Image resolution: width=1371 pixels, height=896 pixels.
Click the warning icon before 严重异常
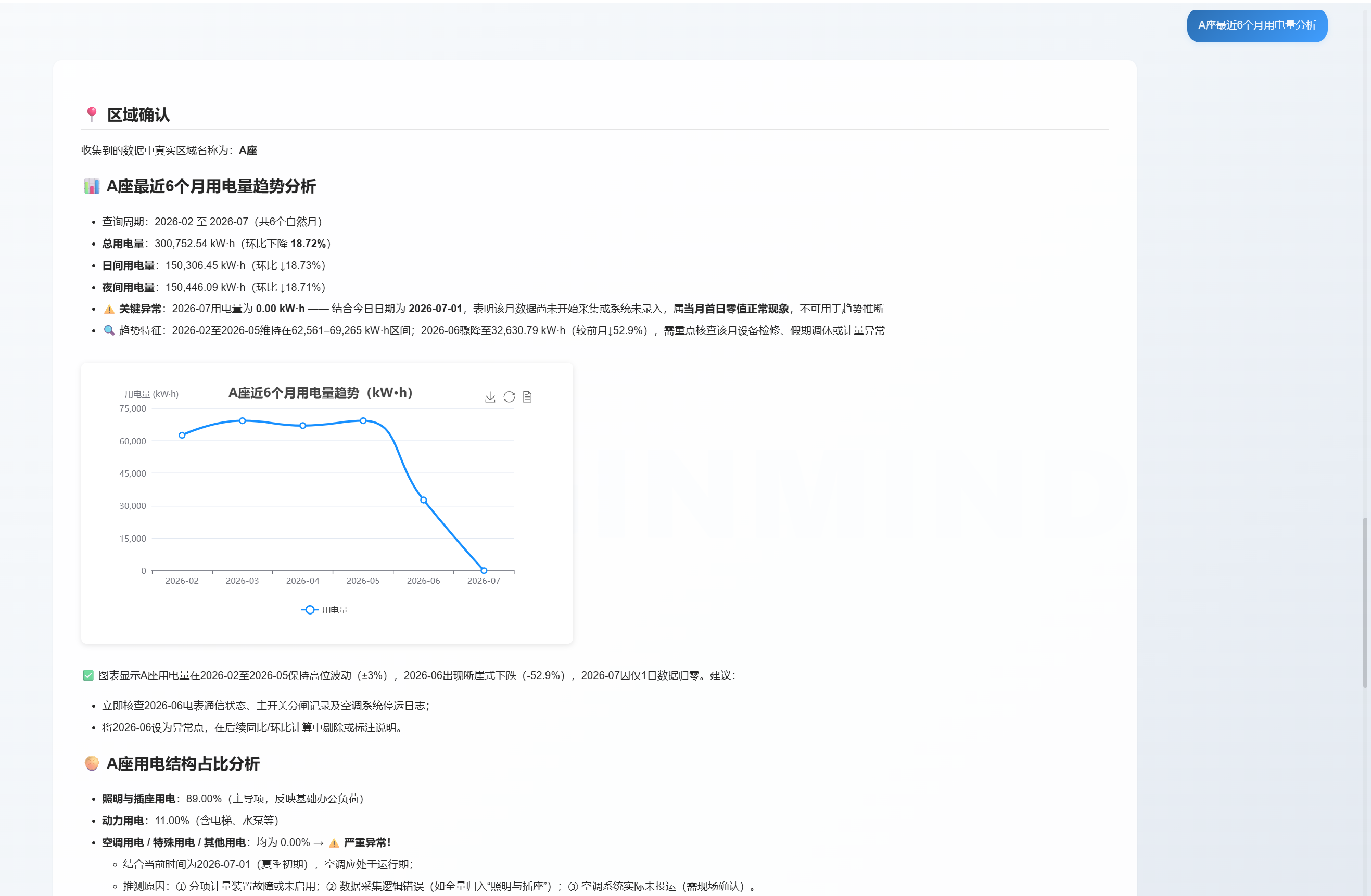click(x=334, y=843)
